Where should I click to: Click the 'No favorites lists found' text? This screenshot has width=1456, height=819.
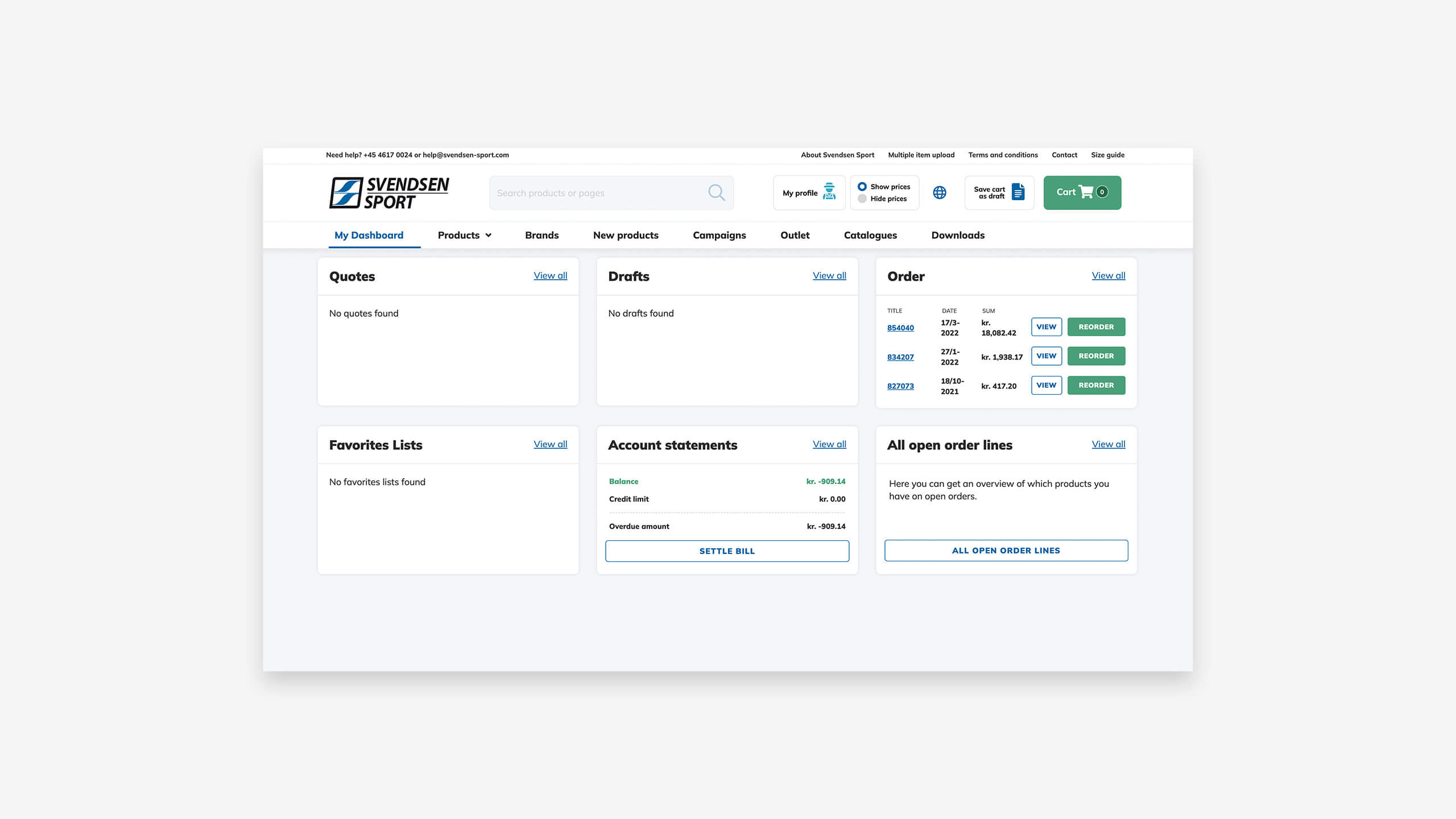tap(377, 482)
